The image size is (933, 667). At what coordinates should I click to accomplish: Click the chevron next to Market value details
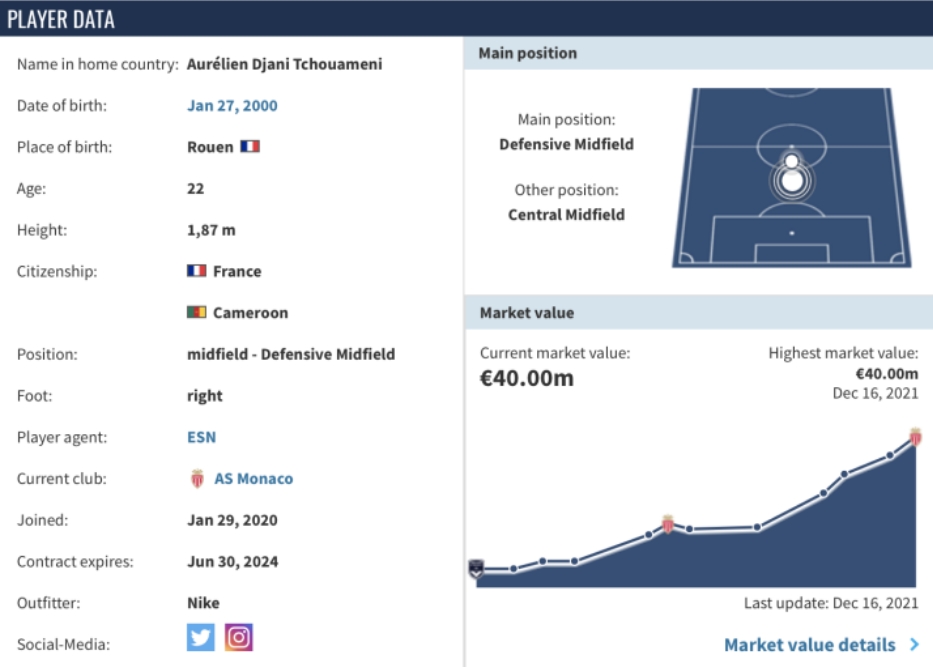(x=915, y=645)
